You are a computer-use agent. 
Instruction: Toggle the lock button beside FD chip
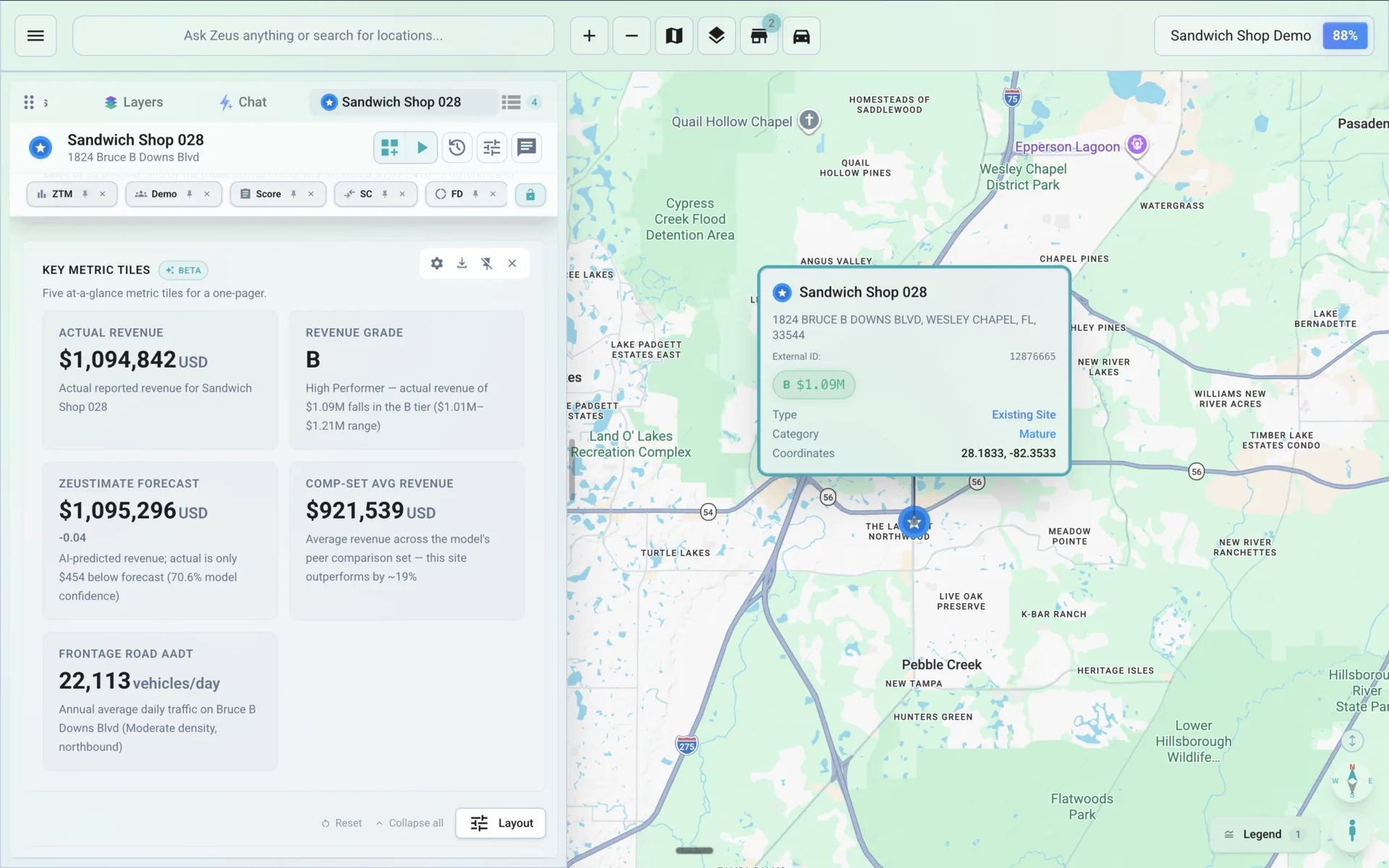pyautogui.click(x=530, y=195)
